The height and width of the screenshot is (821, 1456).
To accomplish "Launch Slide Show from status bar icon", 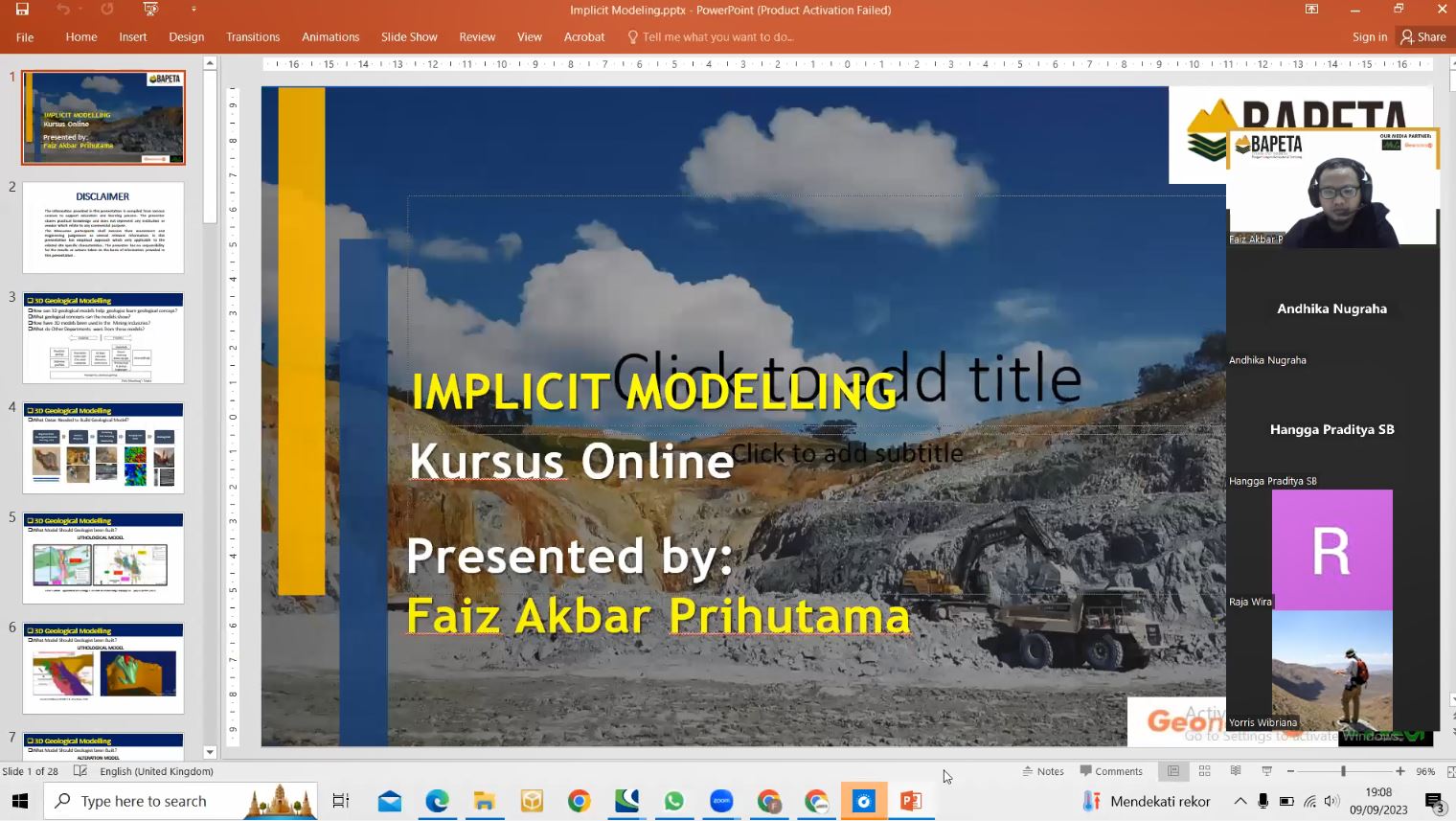I will 1266,771.
